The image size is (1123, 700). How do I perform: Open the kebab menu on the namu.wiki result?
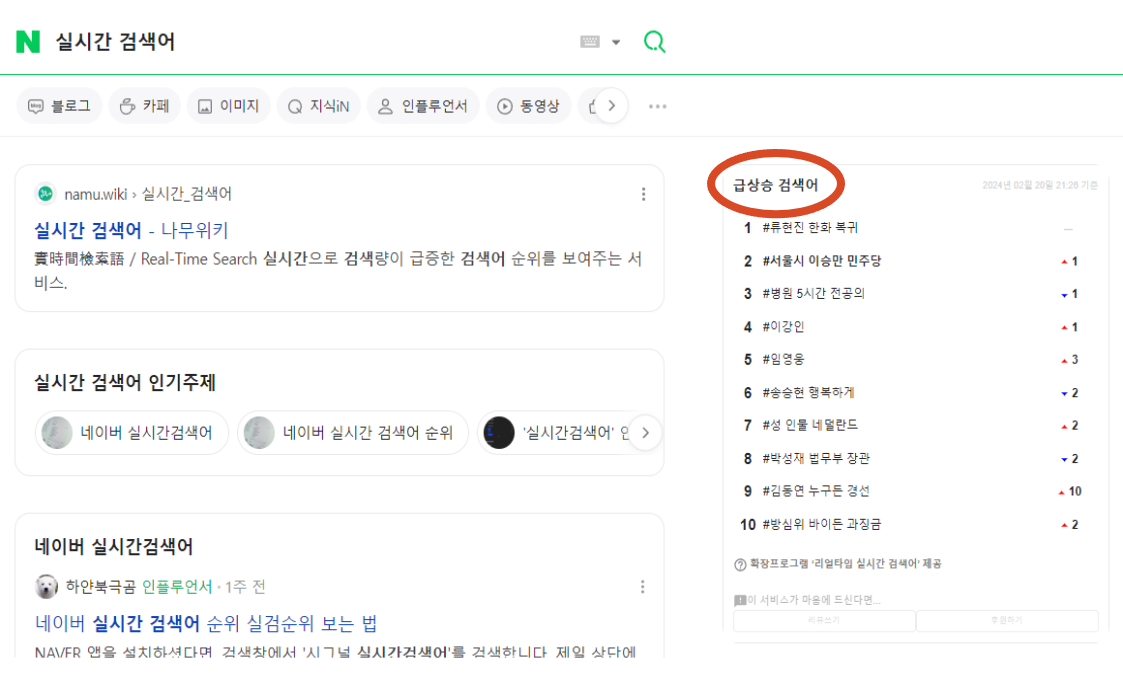(644, 193)
